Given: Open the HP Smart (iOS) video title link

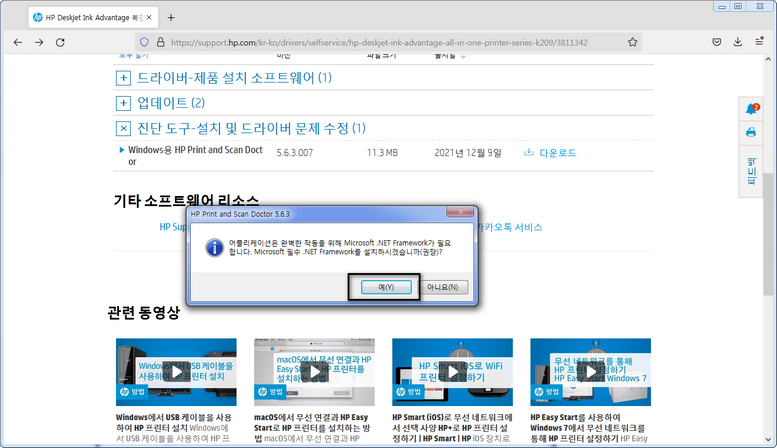Looking at the screenshot, I should click(x=451, y=428).
